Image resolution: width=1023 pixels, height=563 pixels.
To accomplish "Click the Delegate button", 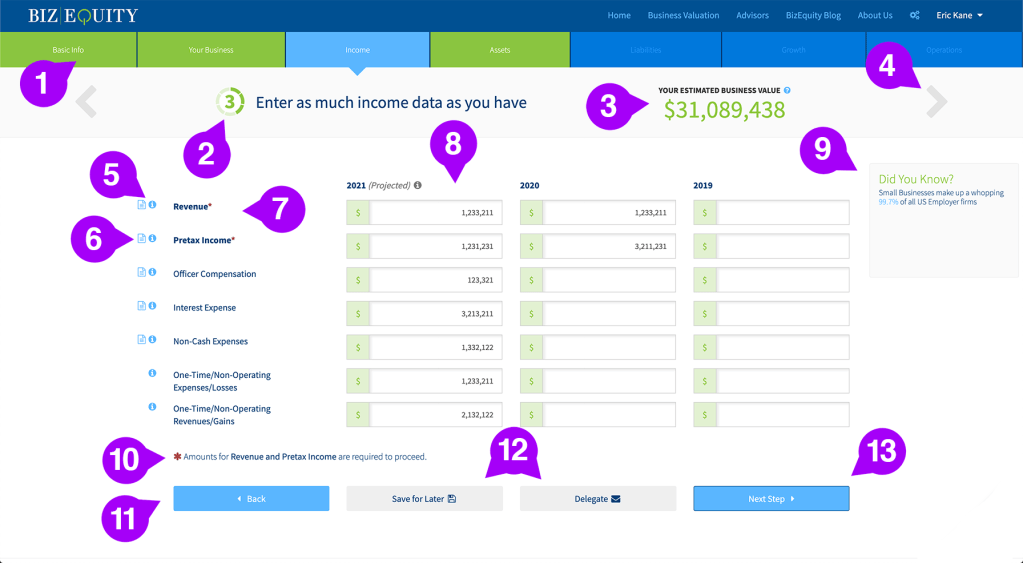I will (597, 498).
